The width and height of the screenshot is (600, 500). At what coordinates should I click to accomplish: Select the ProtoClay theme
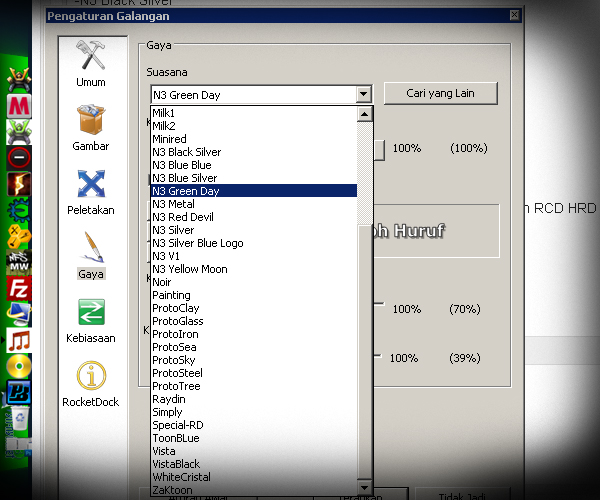click(254, 308)
